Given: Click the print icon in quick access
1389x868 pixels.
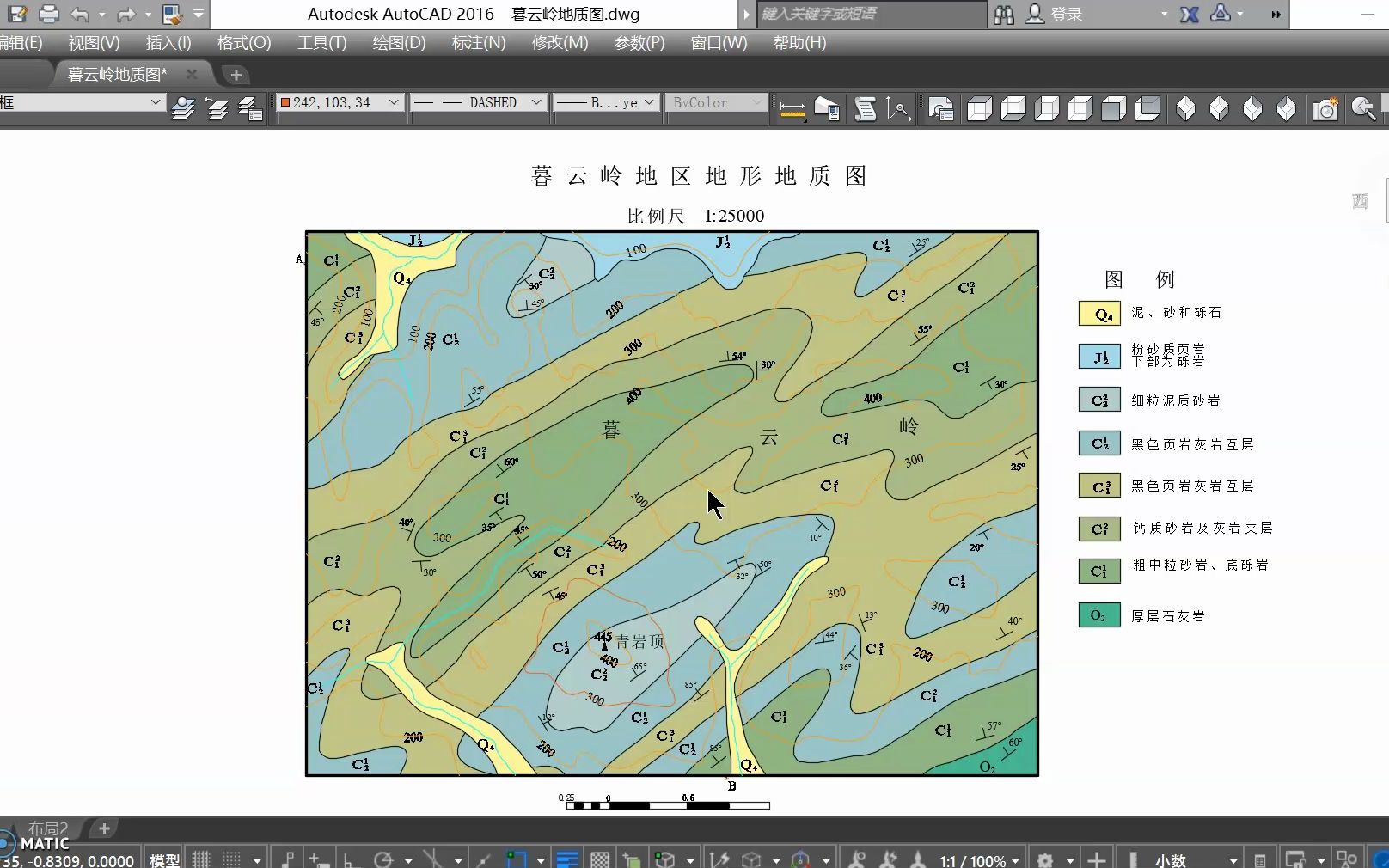Looking at the screenshot, I should pos(49,14).
